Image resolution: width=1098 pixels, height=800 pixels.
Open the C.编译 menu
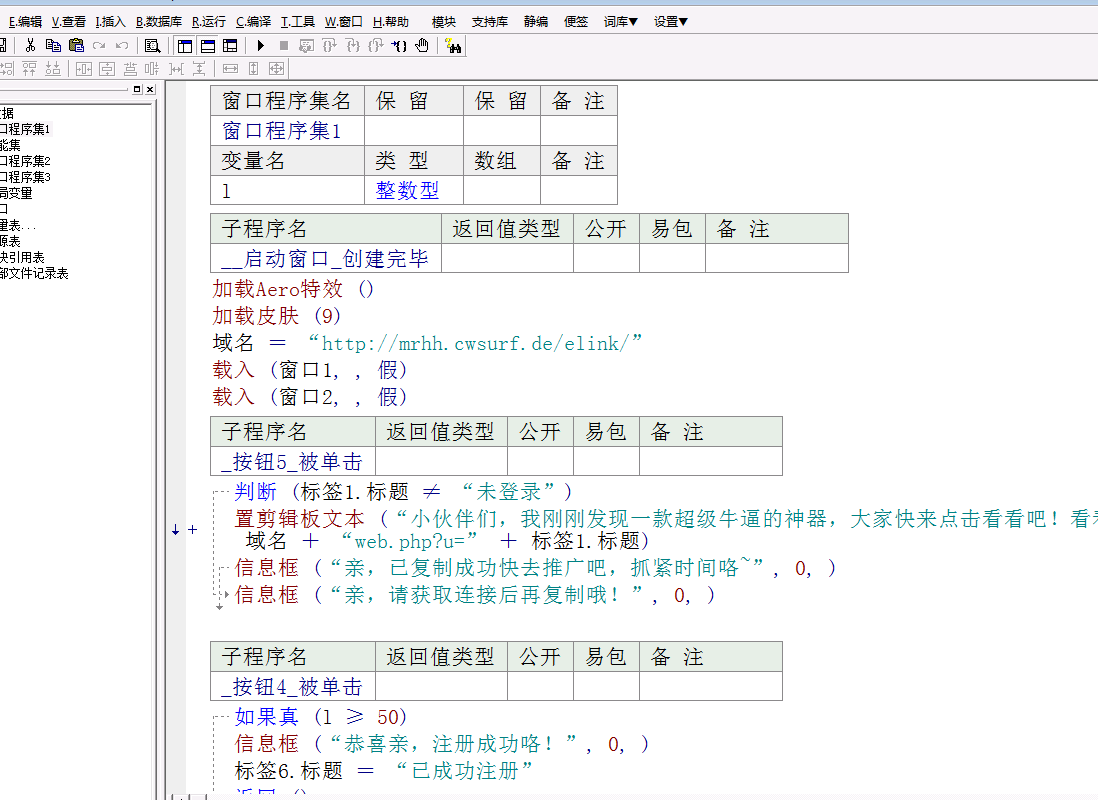(253, 21)
